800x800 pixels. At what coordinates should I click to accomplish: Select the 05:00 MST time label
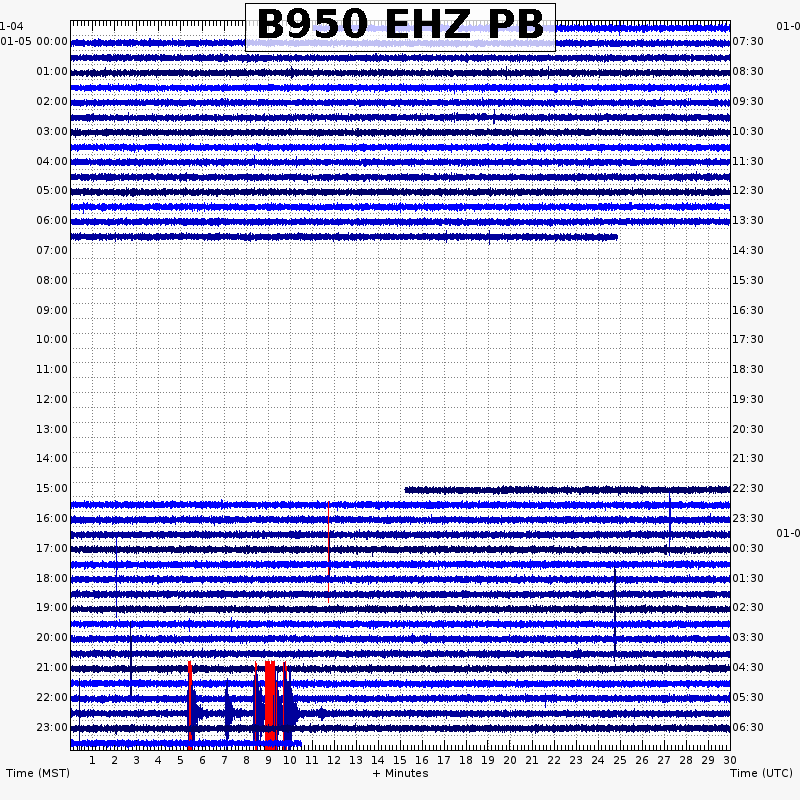[52, 191]
